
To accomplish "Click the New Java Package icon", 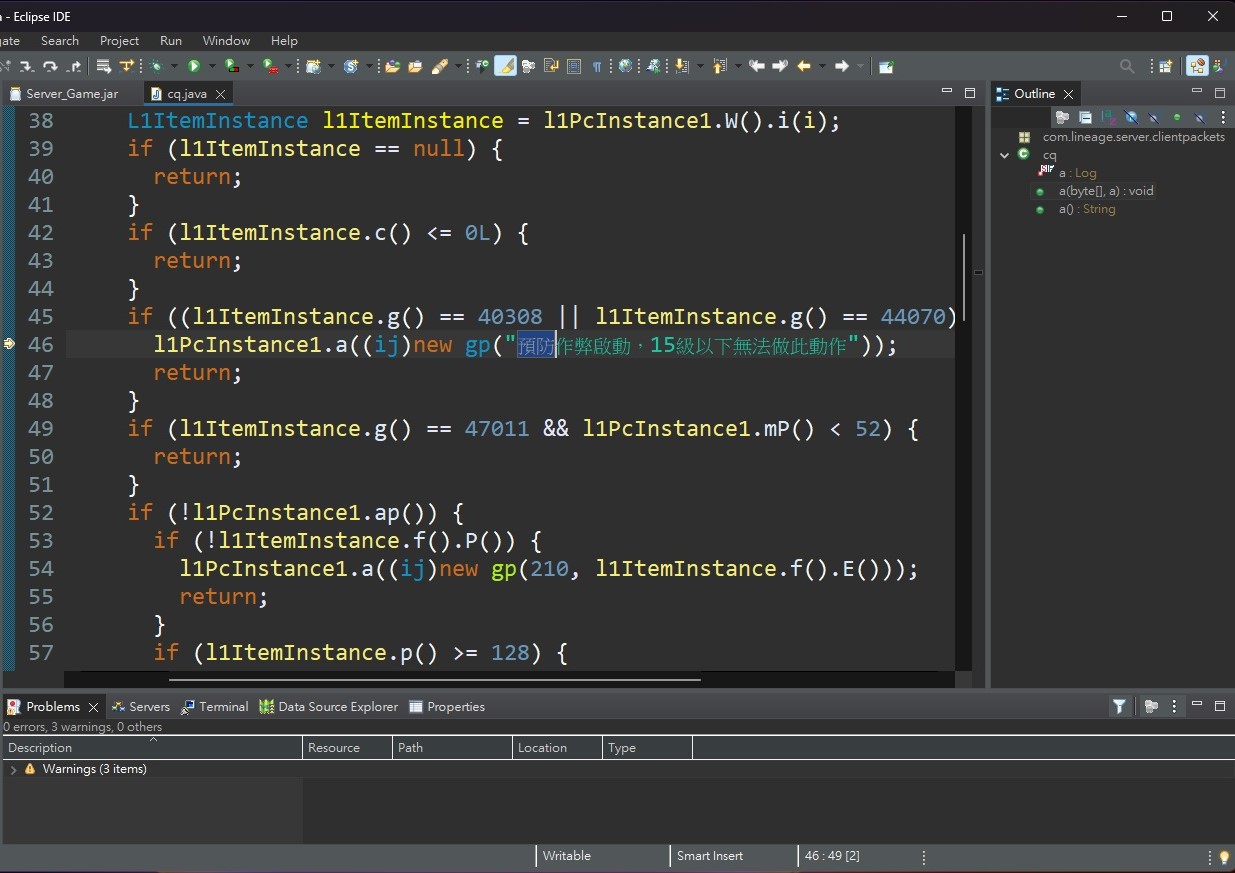I will 314,66.
